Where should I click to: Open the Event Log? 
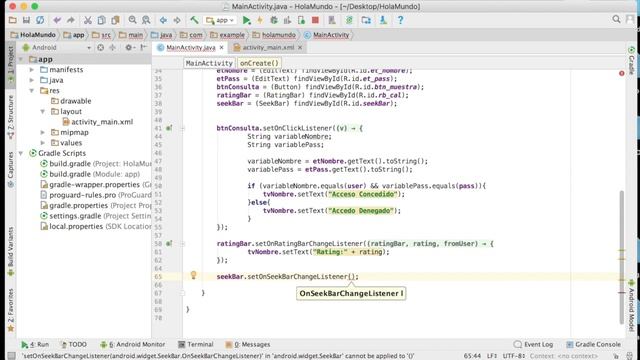tap(534, 344)
